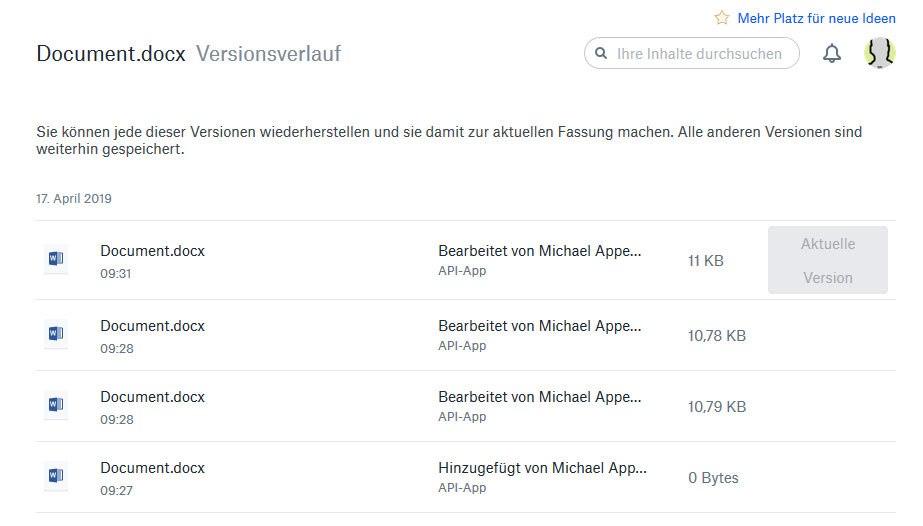This screenshot has height=526, width=923.
Task: Click Word icon of the 10,79 KB version
Action: pos(56,406)
